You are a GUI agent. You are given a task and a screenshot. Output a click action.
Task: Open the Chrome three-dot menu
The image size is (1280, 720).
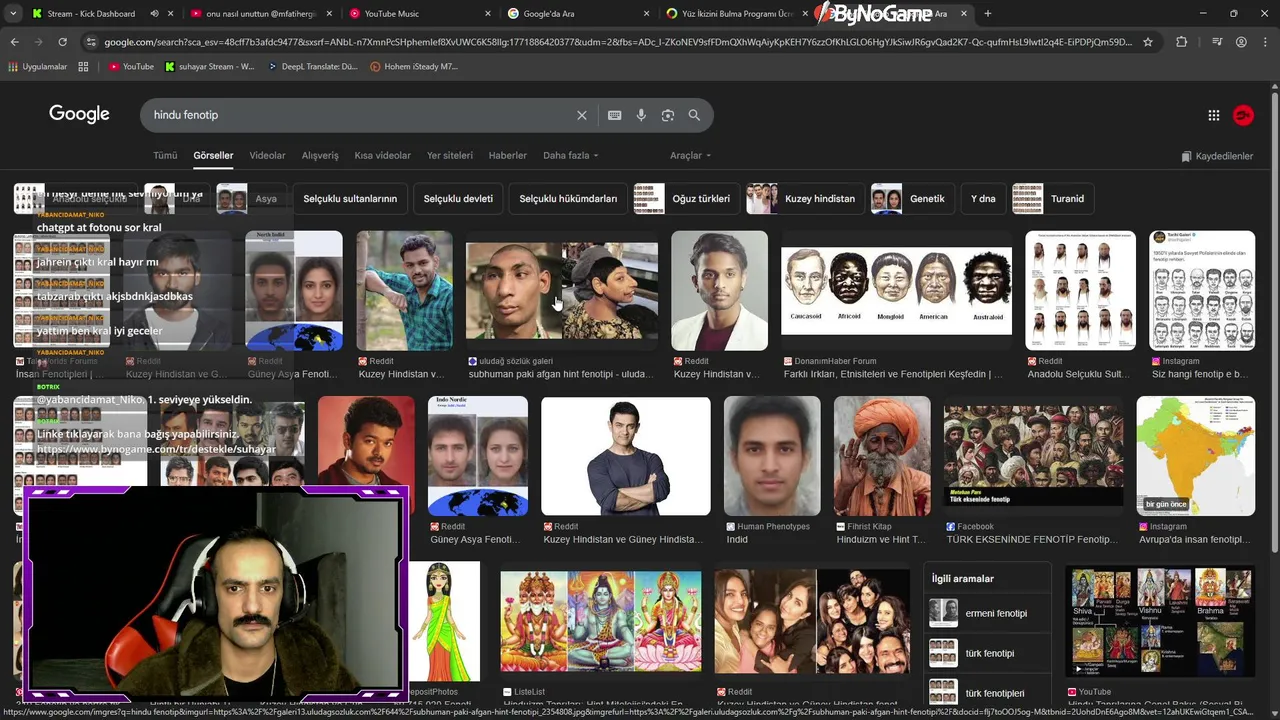click(1265, 42)
